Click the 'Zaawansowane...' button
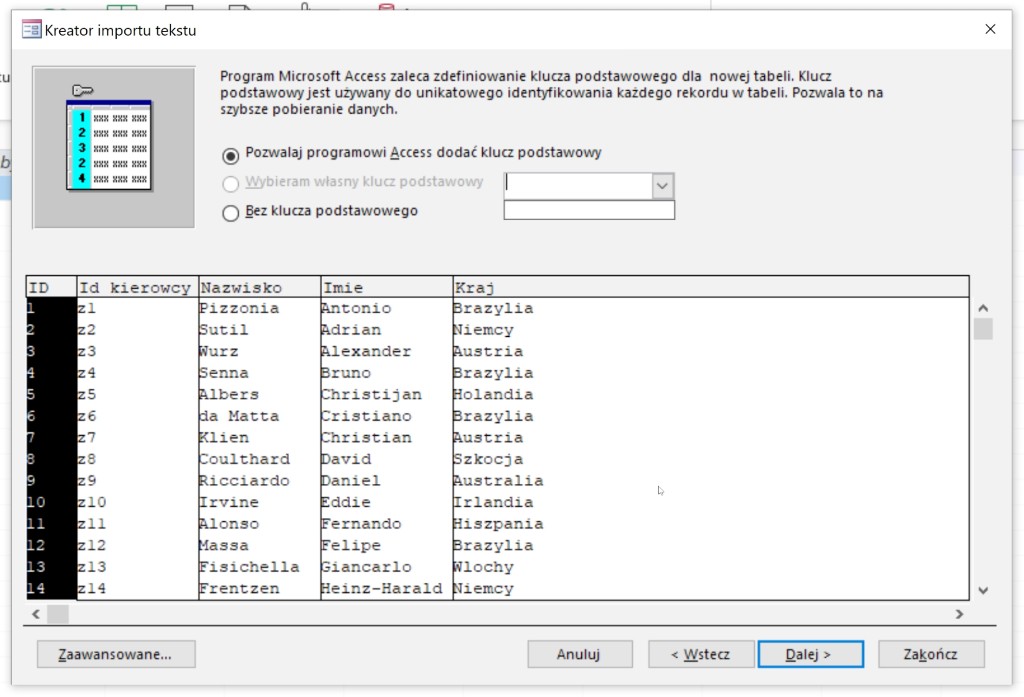The width and height of the screenshot is (1024, 697). pyautogui.click(x=115, y=654)
